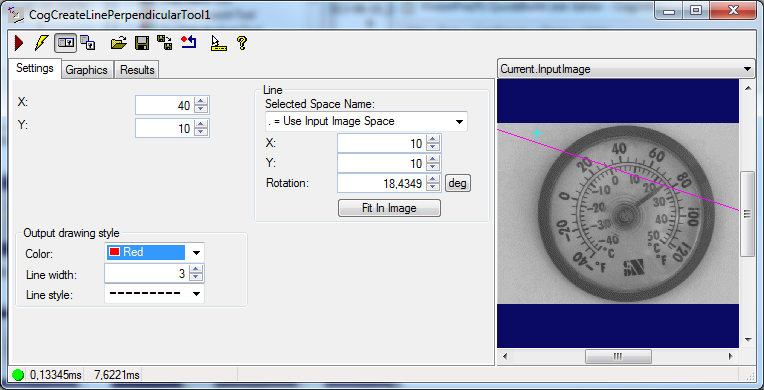Toggle the electric lightning bolt icon
764x390 pixels.
click(41, 43)
